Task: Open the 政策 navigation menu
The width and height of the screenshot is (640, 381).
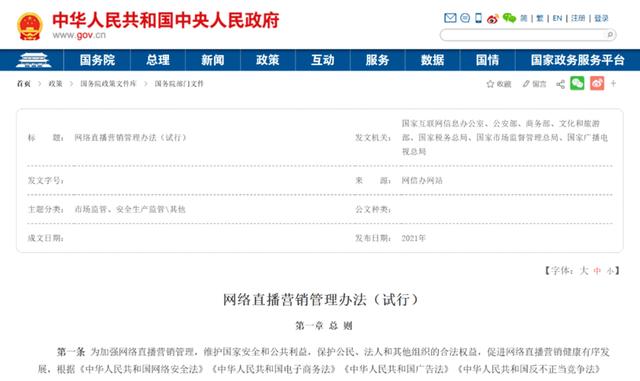Action: pos(268,60)
